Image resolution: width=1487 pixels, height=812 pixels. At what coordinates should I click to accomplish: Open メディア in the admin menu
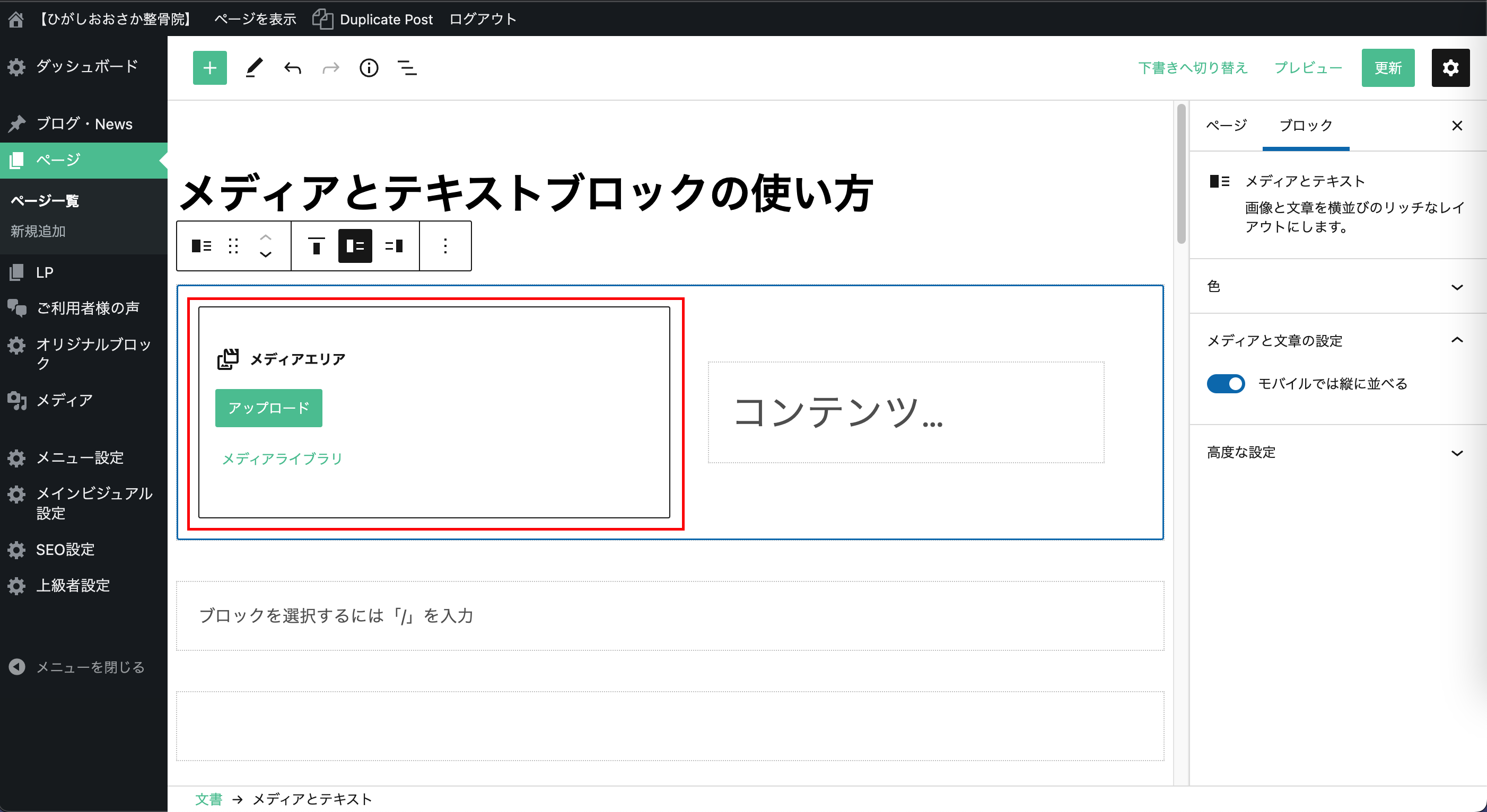tap(65, 400)
